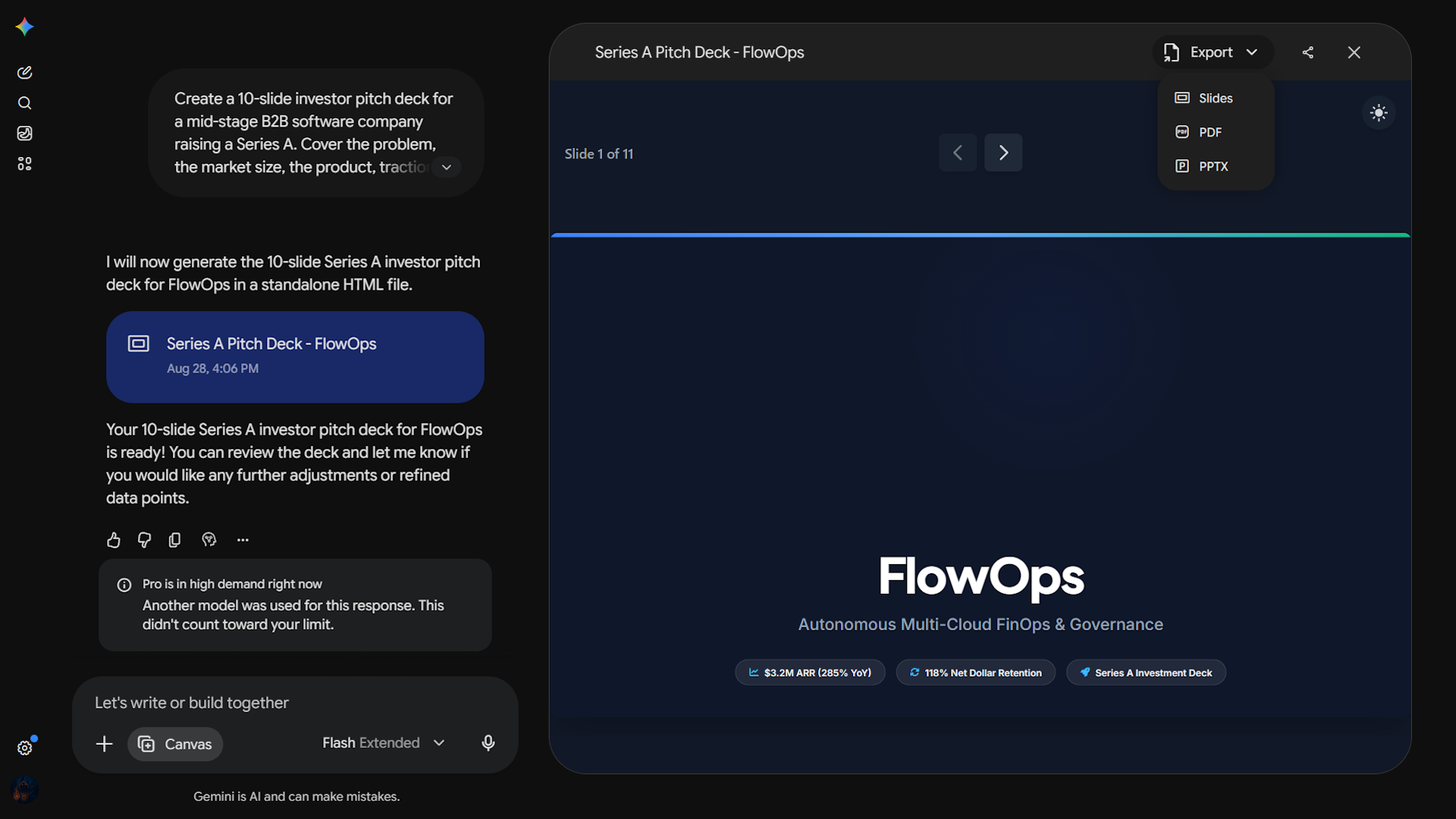Give thumbs down to the response
The height and width of the screenshot is (819, 1456).
[144, 540]
